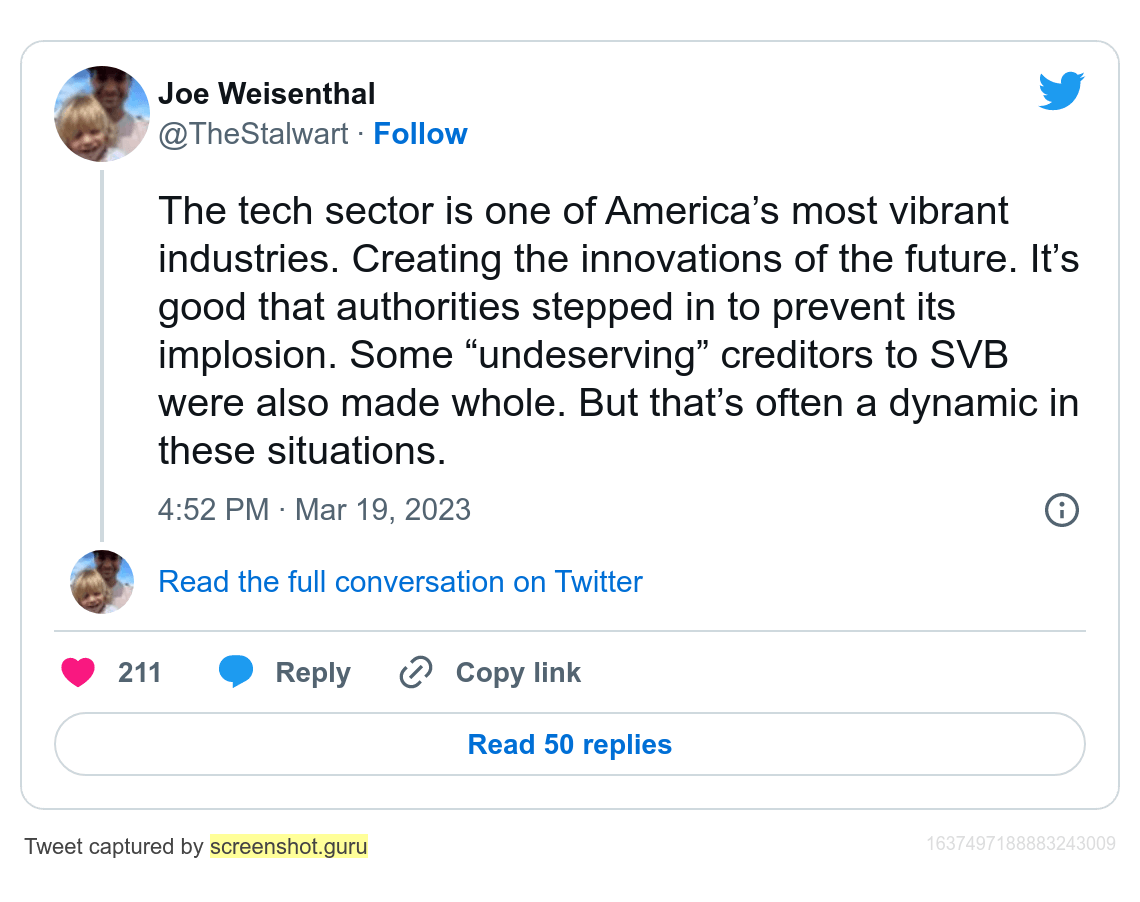
Task: Click the tweet body text about SVB
Action: 619,331
